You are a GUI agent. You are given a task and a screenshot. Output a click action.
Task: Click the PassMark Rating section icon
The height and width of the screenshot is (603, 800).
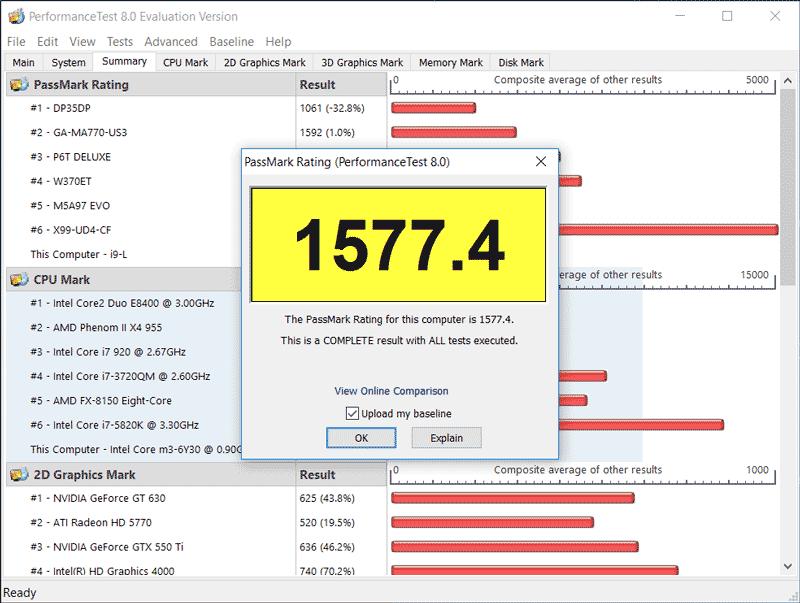tap(19, 85)
